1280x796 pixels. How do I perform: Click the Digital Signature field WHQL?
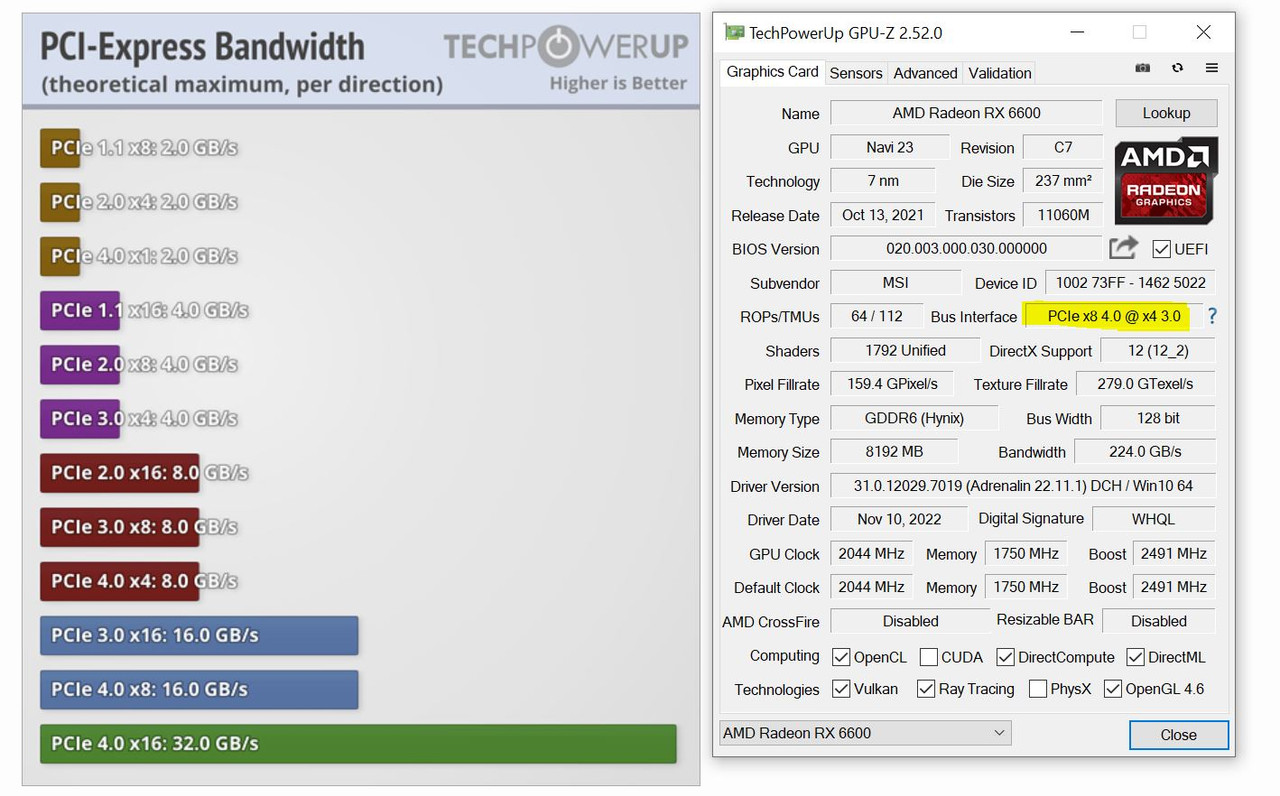(x=1154, y=519)
